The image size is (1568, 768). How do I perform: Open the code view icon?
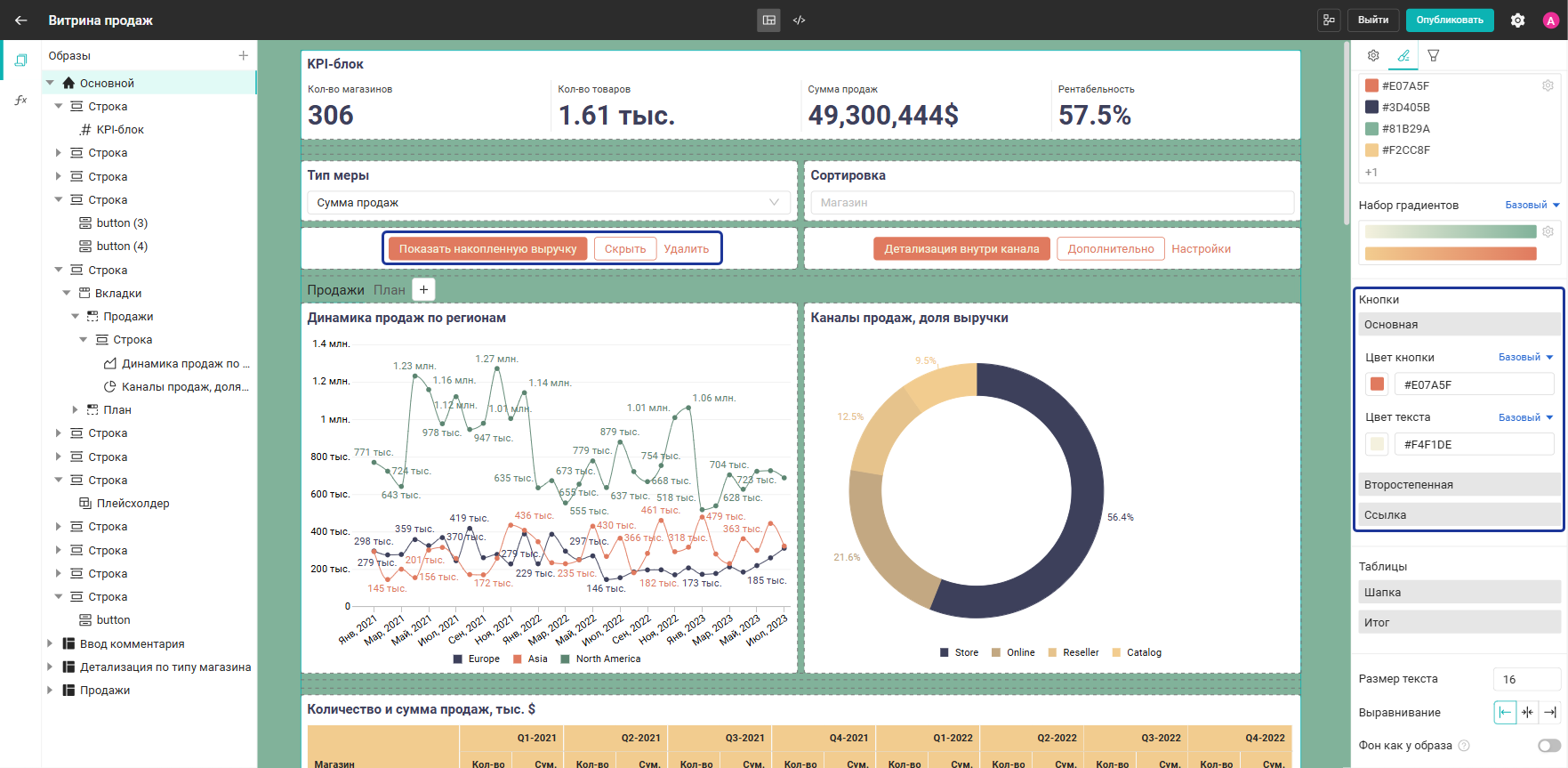(799, 20)
